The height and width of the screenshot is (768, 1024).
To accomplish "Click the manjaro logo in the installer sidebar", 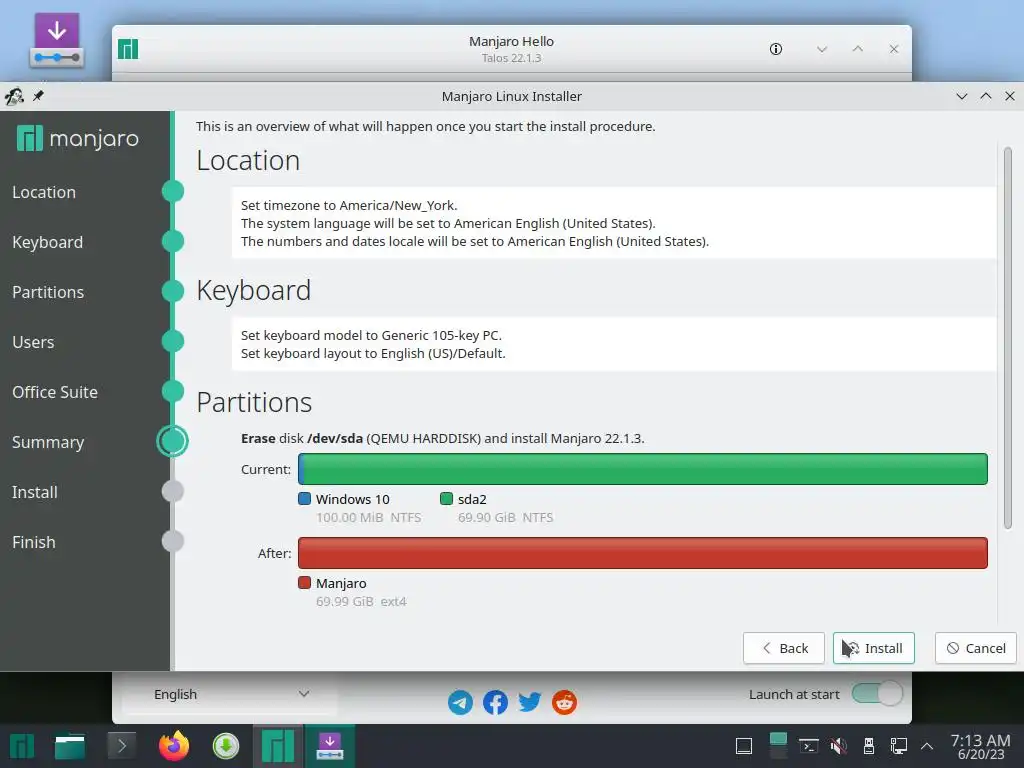I will (x=78, y=138).
